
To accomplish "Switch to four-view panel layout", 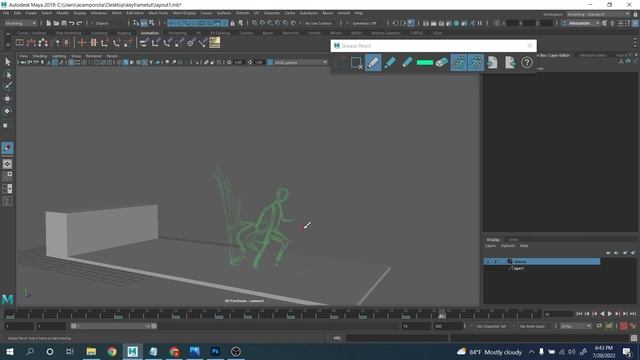I will (7, 176).
